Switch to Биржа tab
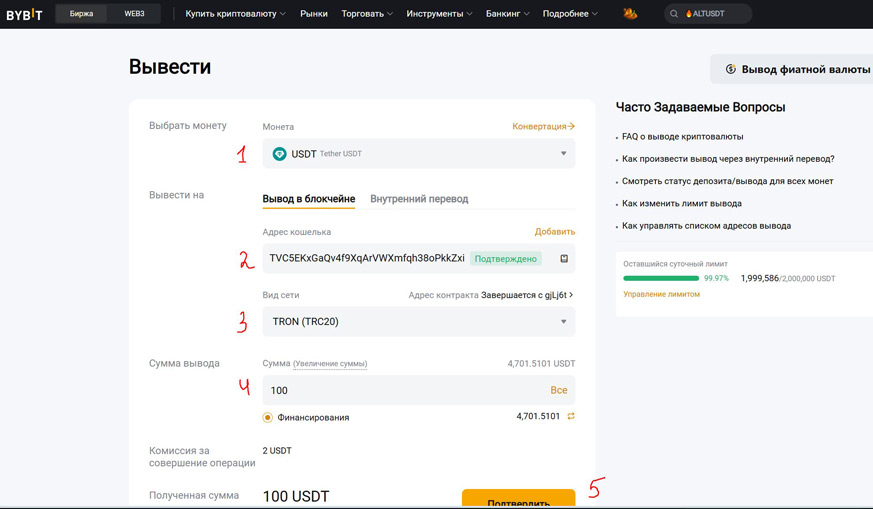This screenshot has width=873, height=509. 81,13
